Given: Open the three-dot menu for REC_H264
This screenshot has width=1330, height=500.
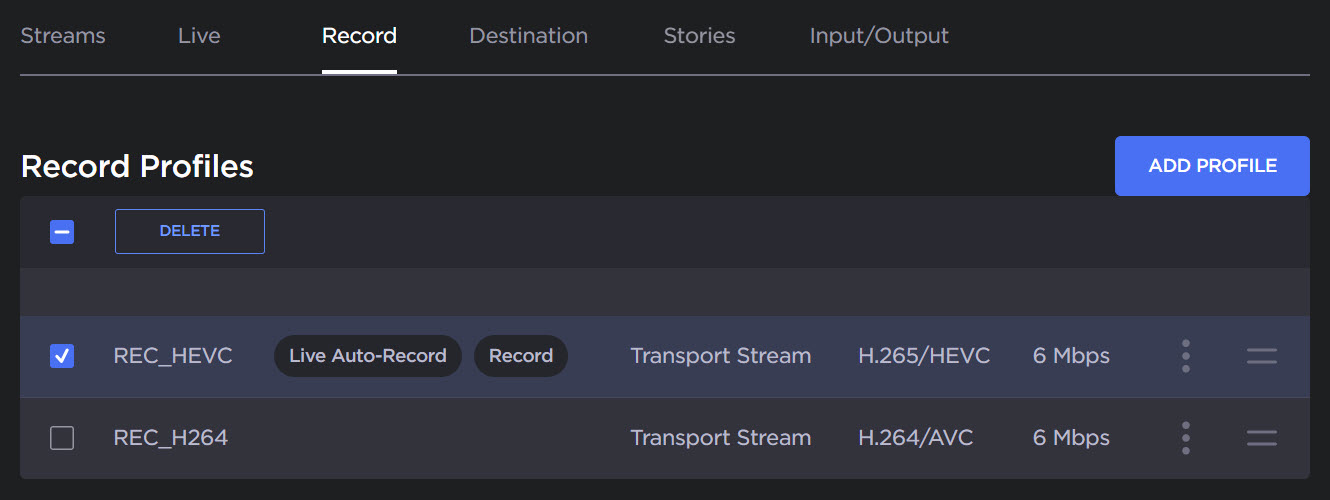Looking at the screenshot, I should [1185, 438].
